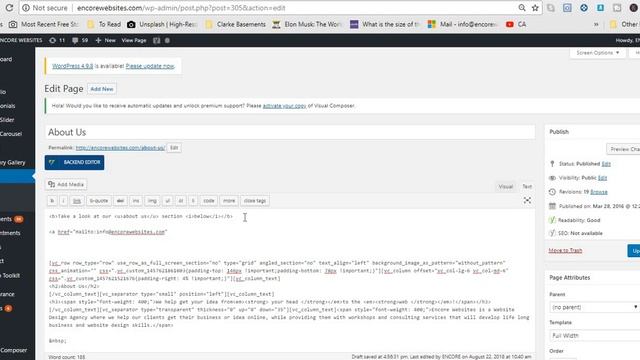
Task: Edit the Status: Published setting
Action: pyautogui.click(x=606, y=164)
